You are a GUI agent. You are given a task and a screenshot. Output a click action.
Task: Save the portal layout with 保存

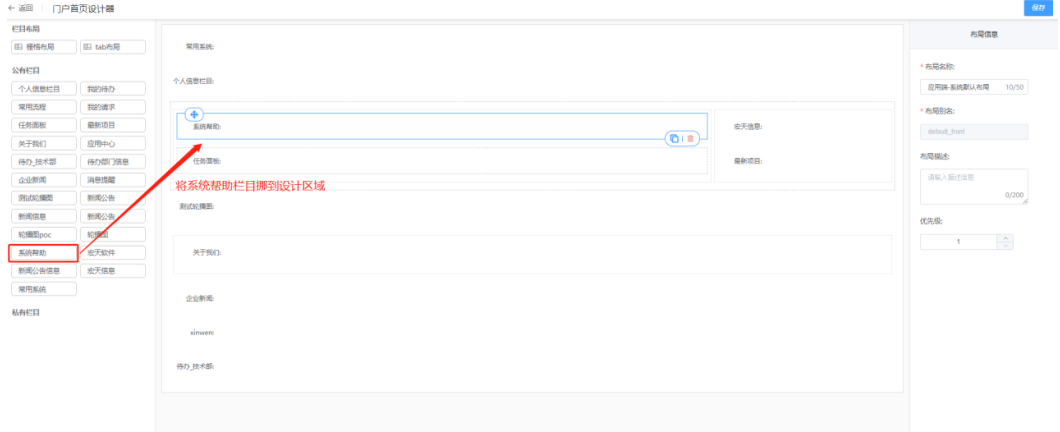[1039, 8]
